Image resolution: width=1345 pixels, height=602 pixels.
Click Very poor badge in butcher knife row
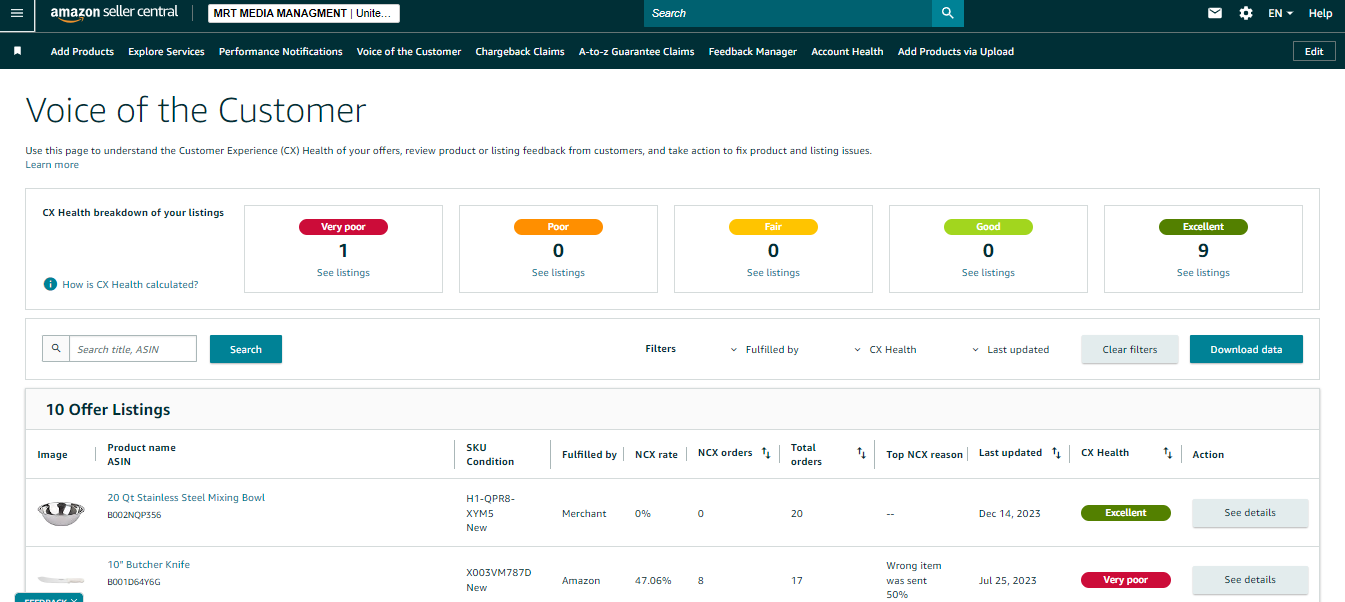1126,580
